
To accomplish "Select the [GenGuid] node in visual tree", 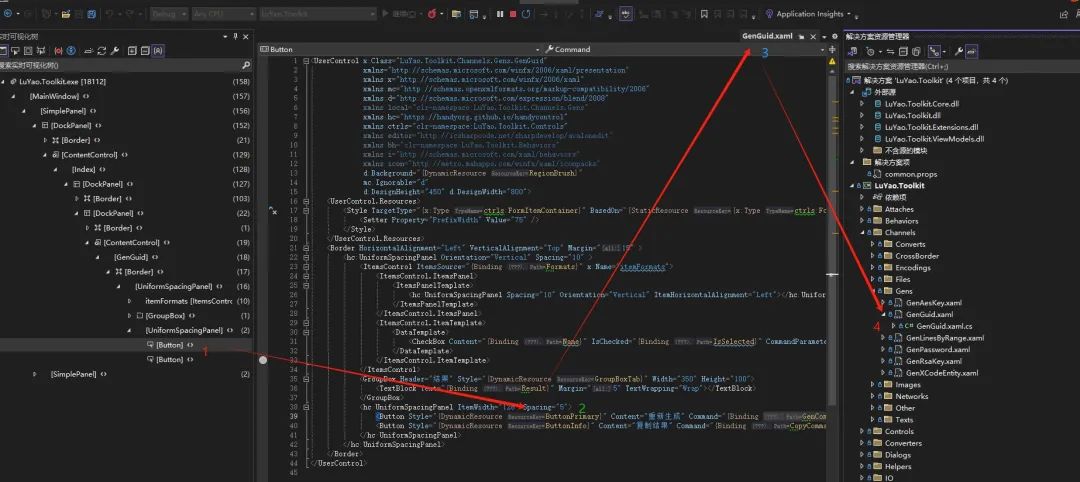I will [131, 257].
